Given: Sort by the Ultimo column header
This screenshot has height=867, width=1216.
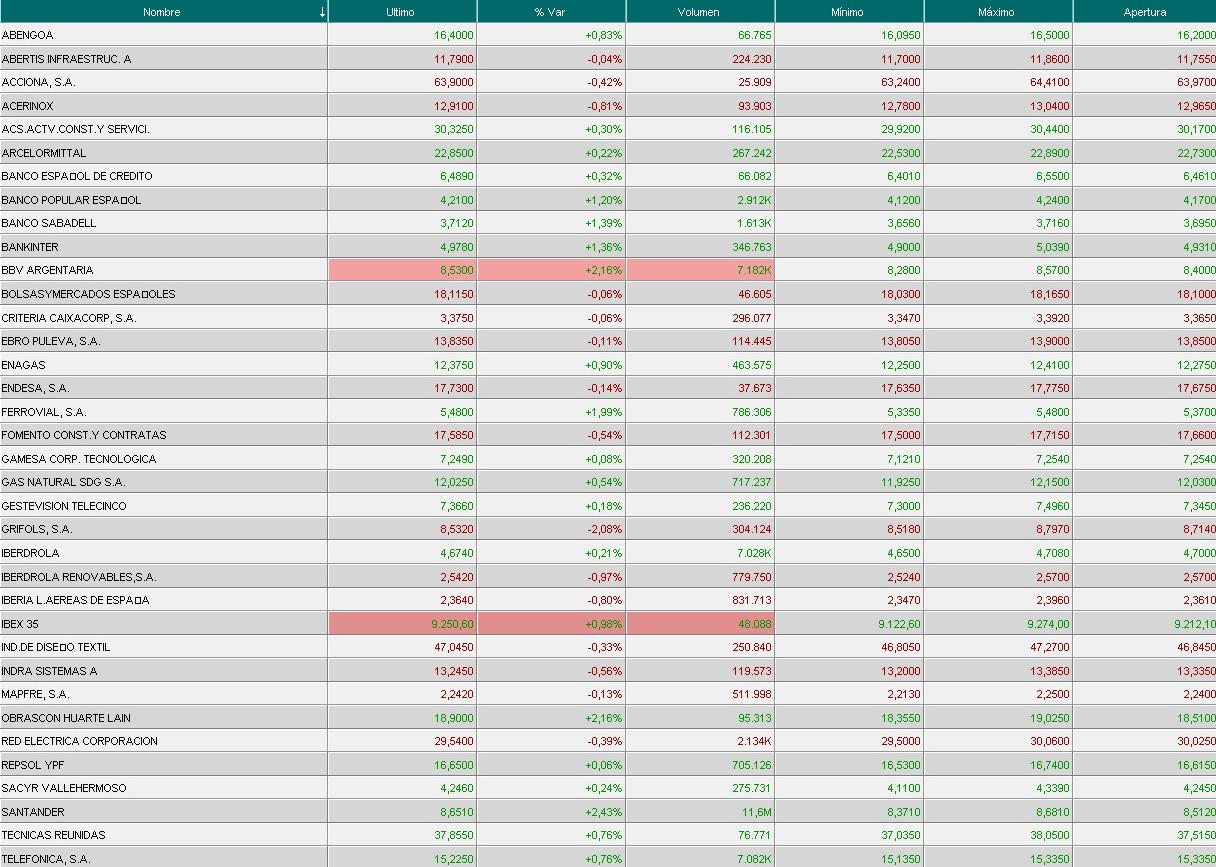Looking at the screenshot, I should [x=401, y=12].
